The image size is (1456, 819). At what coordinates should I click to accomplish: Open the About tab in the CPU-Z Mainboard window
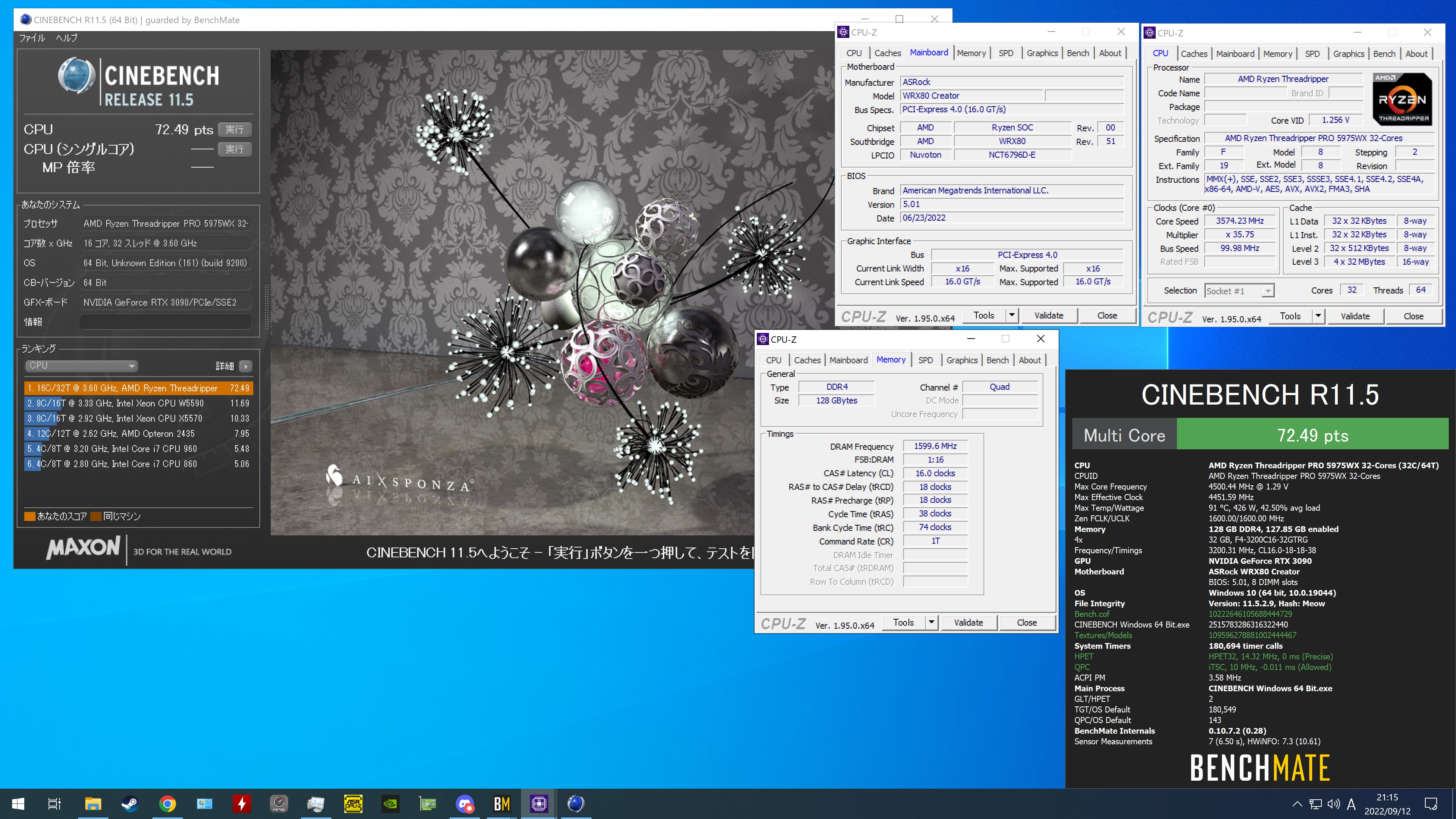[1110, 53]
